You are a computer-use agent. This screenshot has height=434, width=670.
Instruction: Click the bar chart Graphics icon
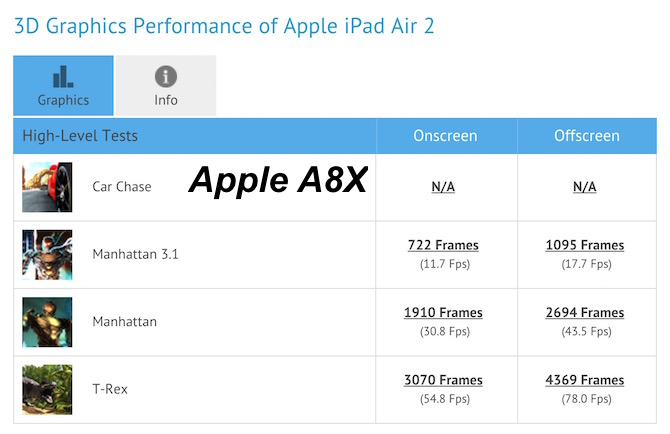point(63,77)
